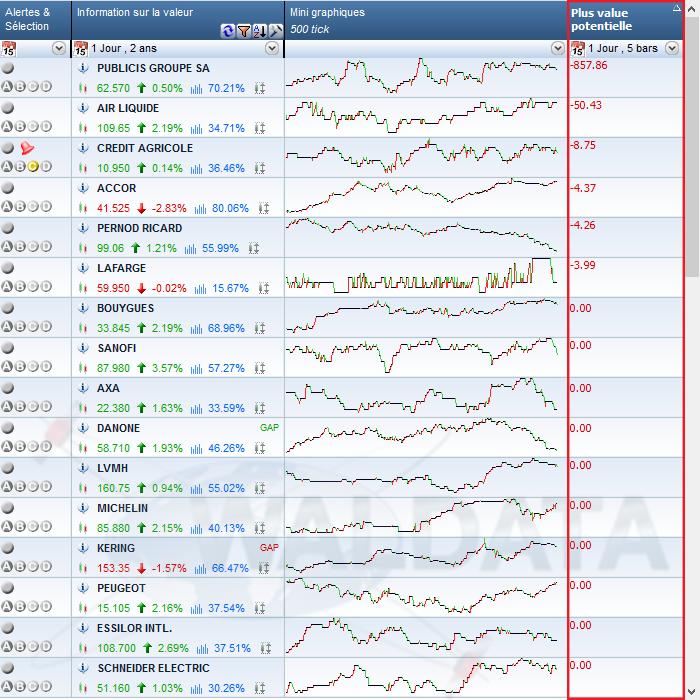Open the ESSILOR INTL. stock name
This screenshot has height=700, width=700.
tap(134, 628)
